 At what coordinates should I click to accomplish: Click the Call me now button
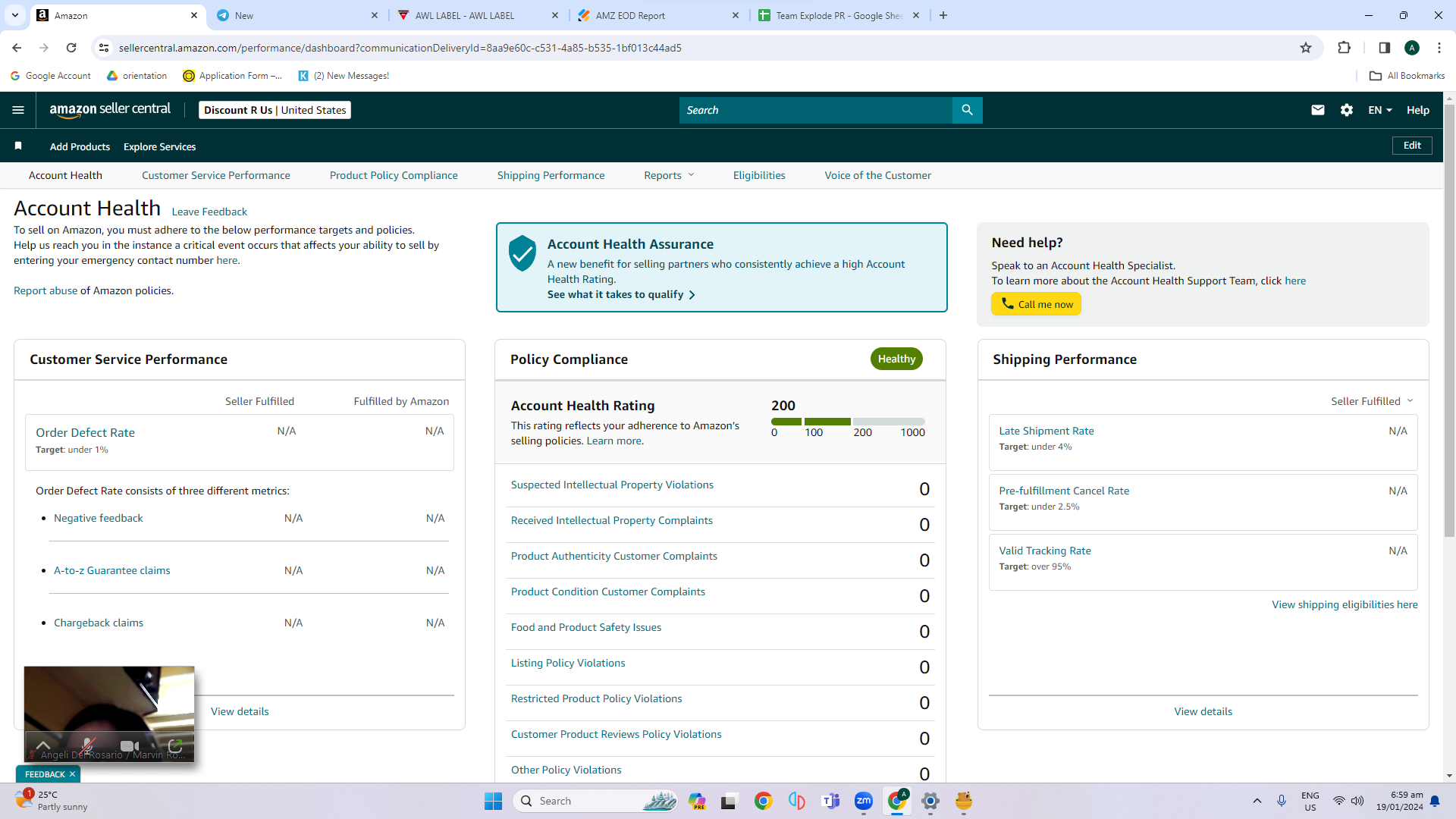pyautogui.click(x=1036, y=304)
